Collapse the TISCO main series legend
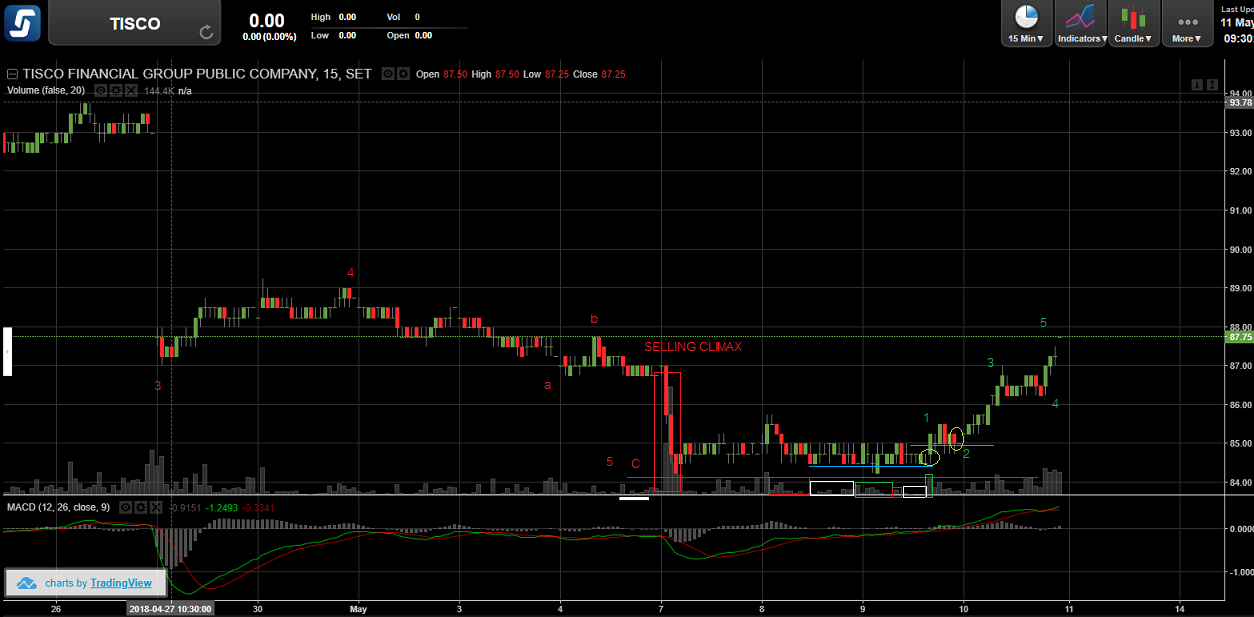Image resolution: width=1254 pixels, height=617 pixels. 12,74
